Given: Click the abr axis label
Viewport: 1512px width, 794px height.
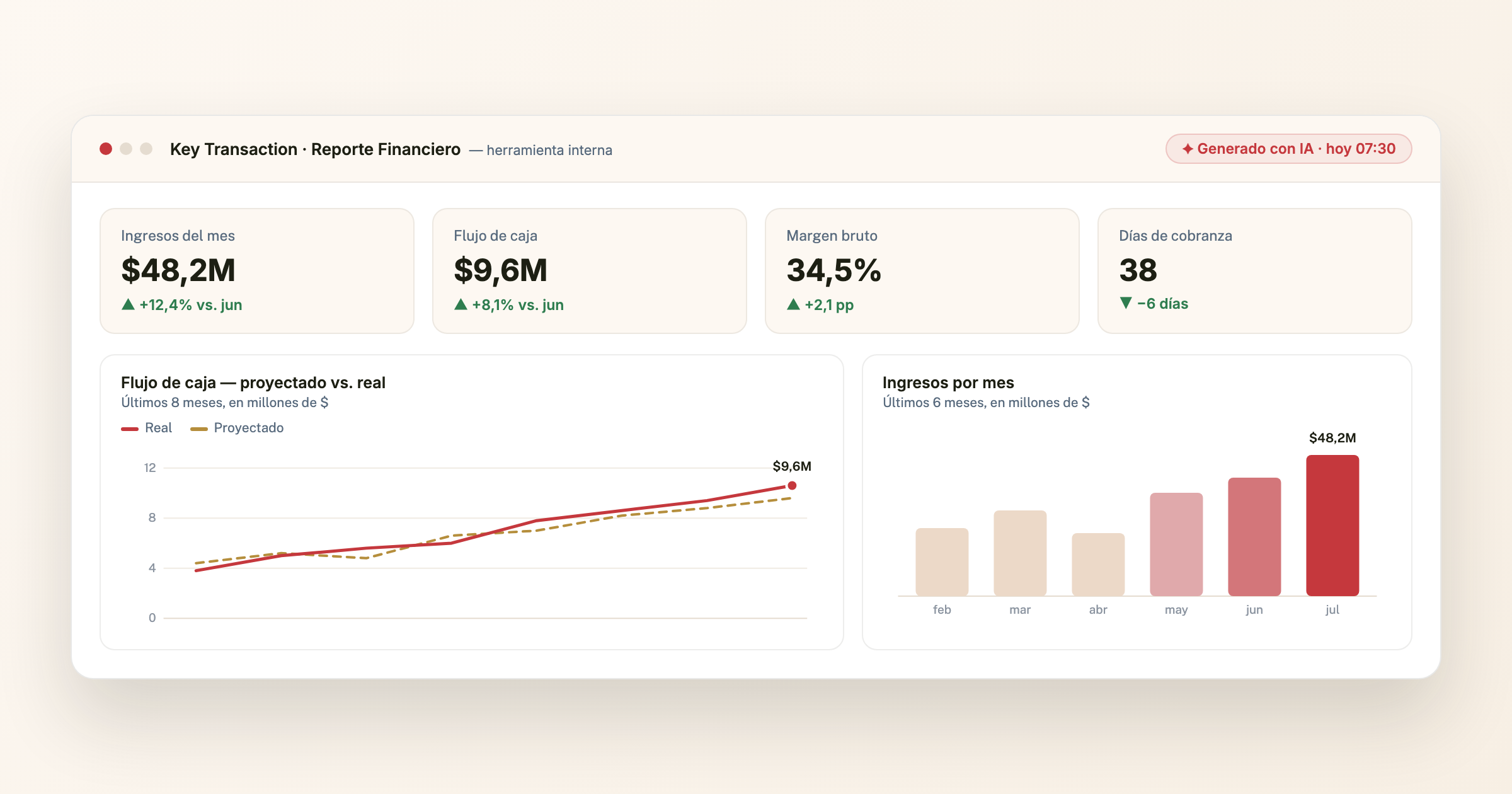Looking at the screenshot, I should tap(1098, 609).
